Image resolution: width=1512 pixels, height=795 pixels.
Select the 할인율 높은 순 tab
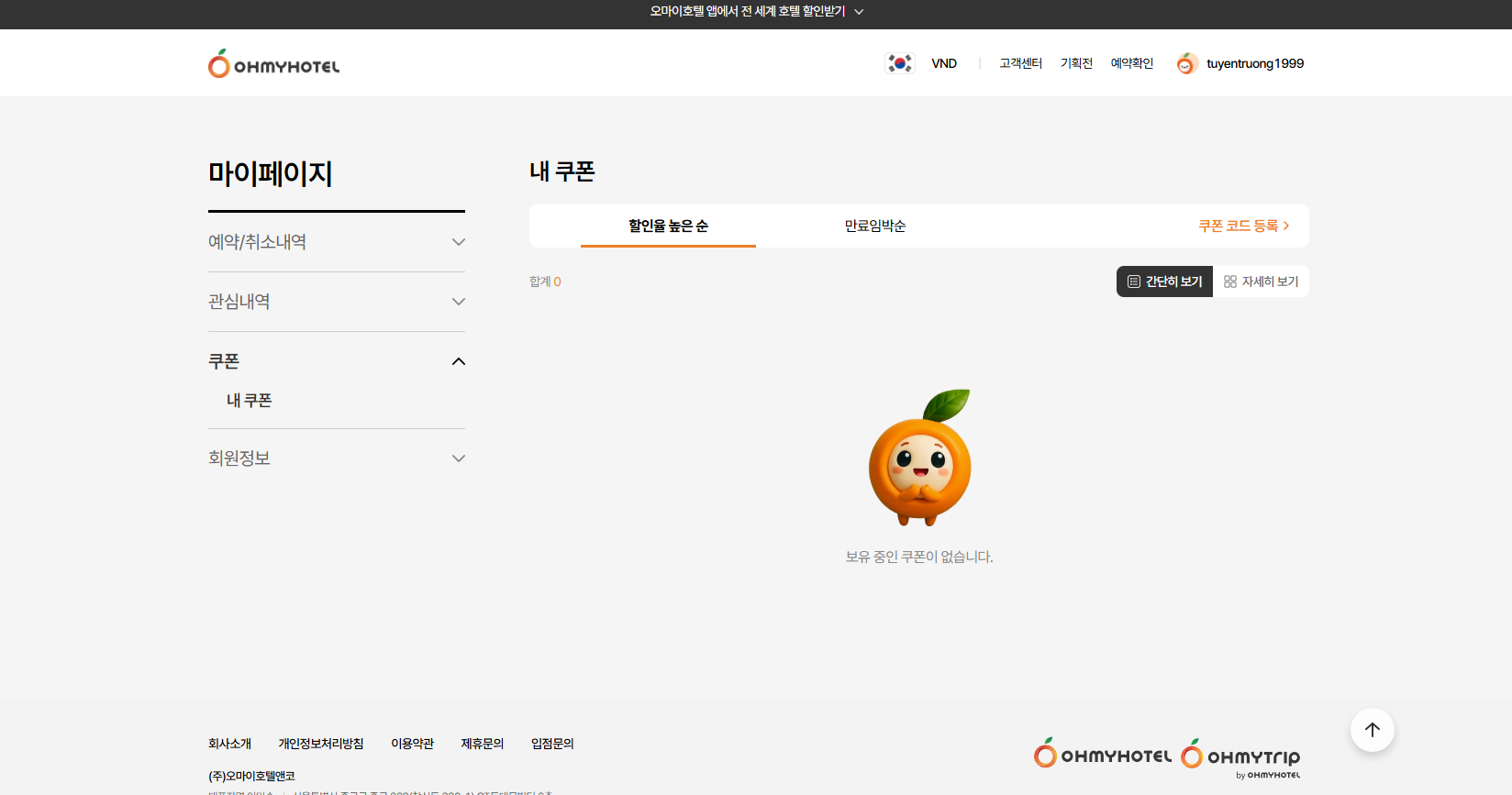(668, 226)
